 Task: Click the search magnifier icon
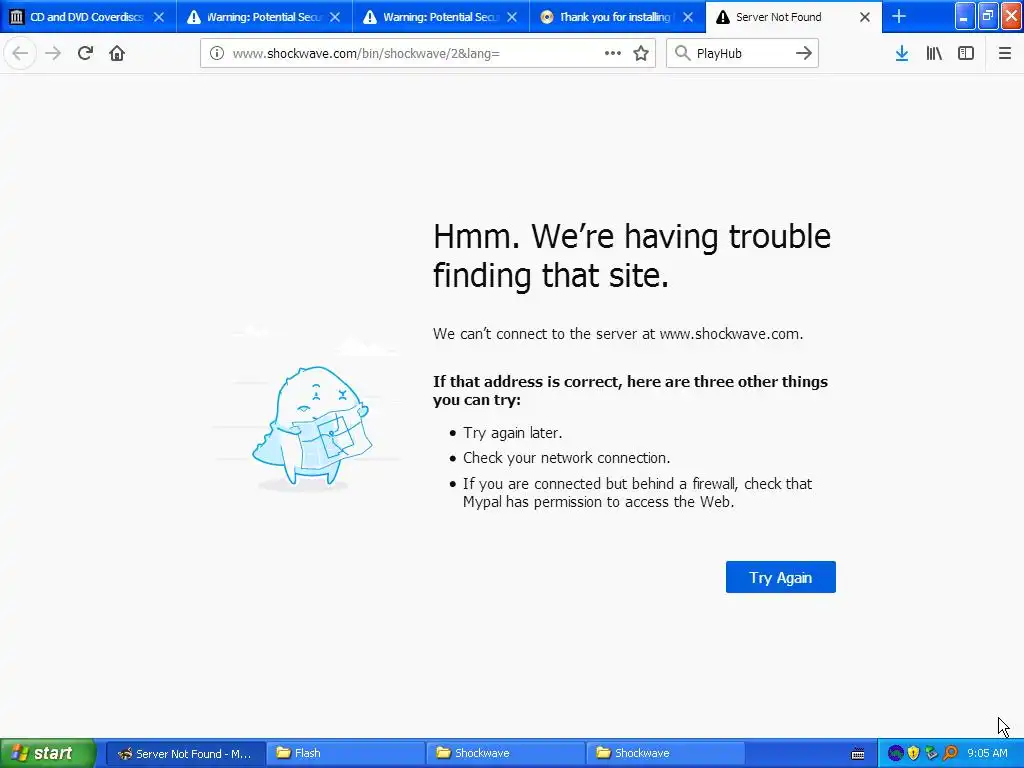pos(682,54)
